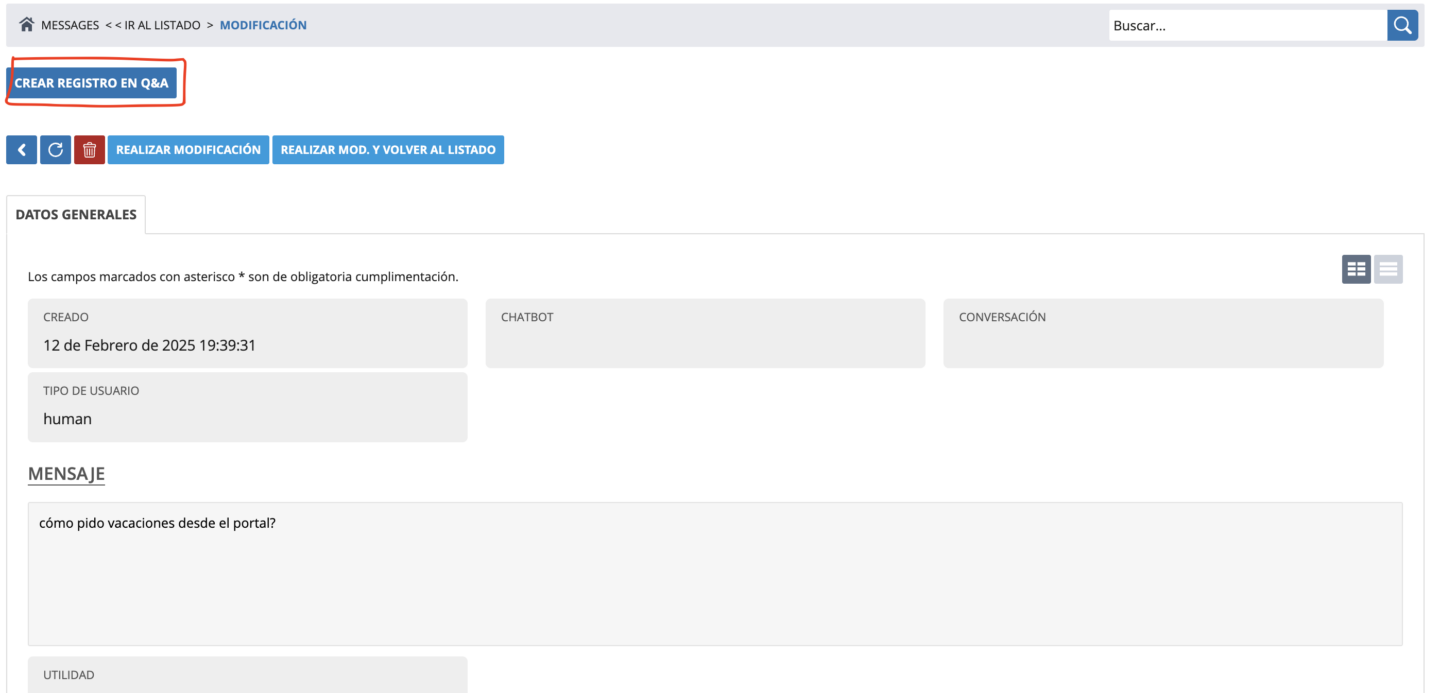
Task: Reload the record with refresh icon
Action: [55, 150]
